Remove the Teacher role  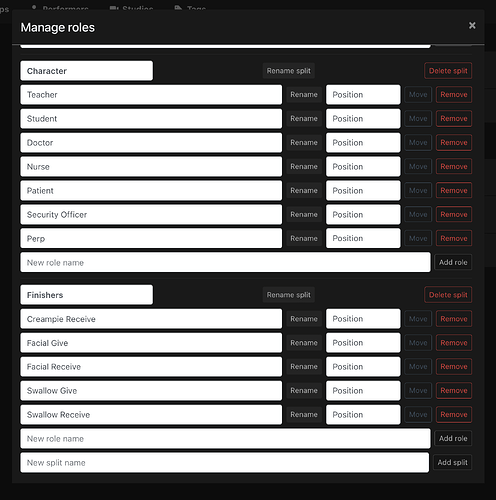[454, 95]
